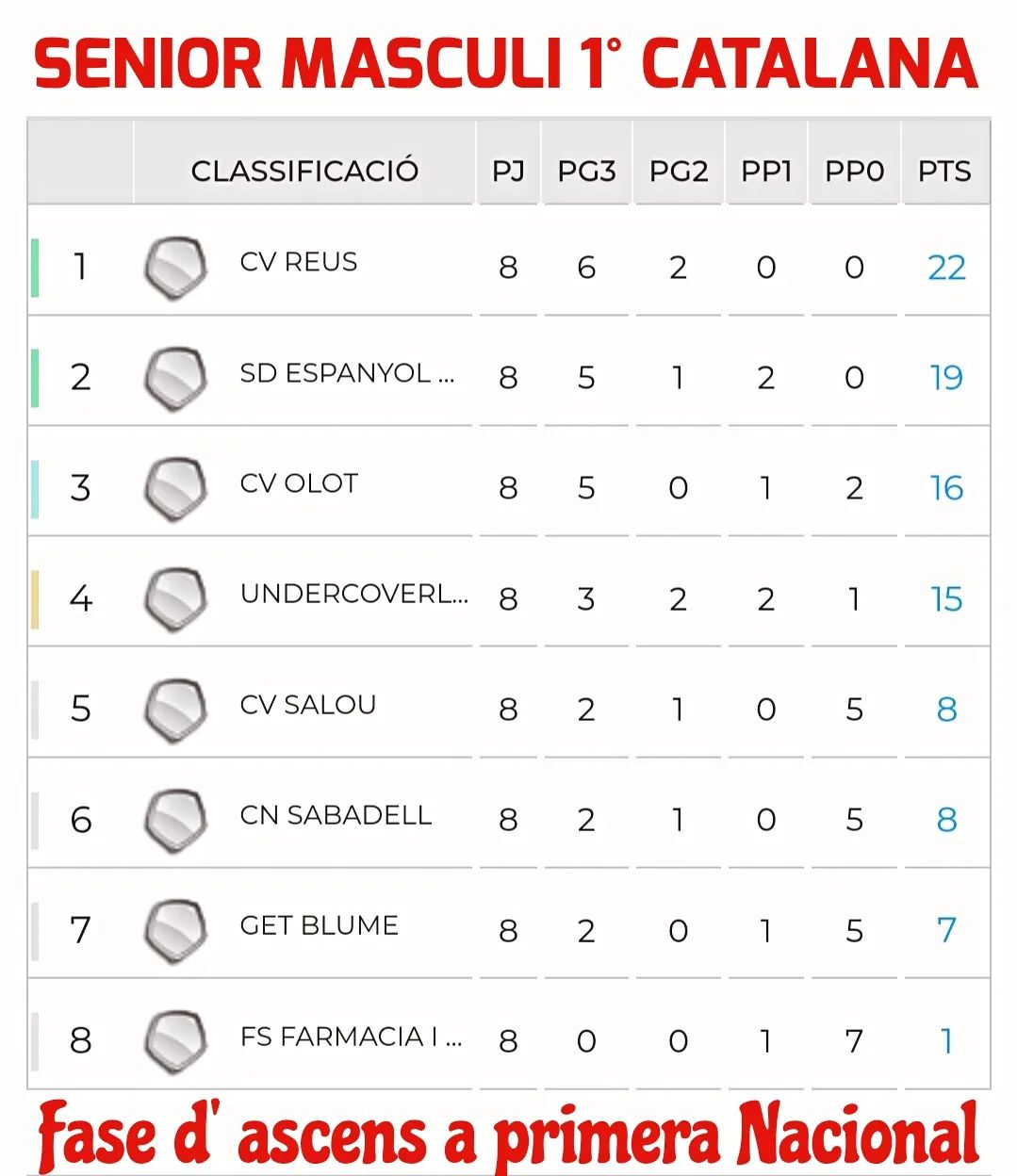
Task: Select the PP0 column header
Action: (854, 171)
